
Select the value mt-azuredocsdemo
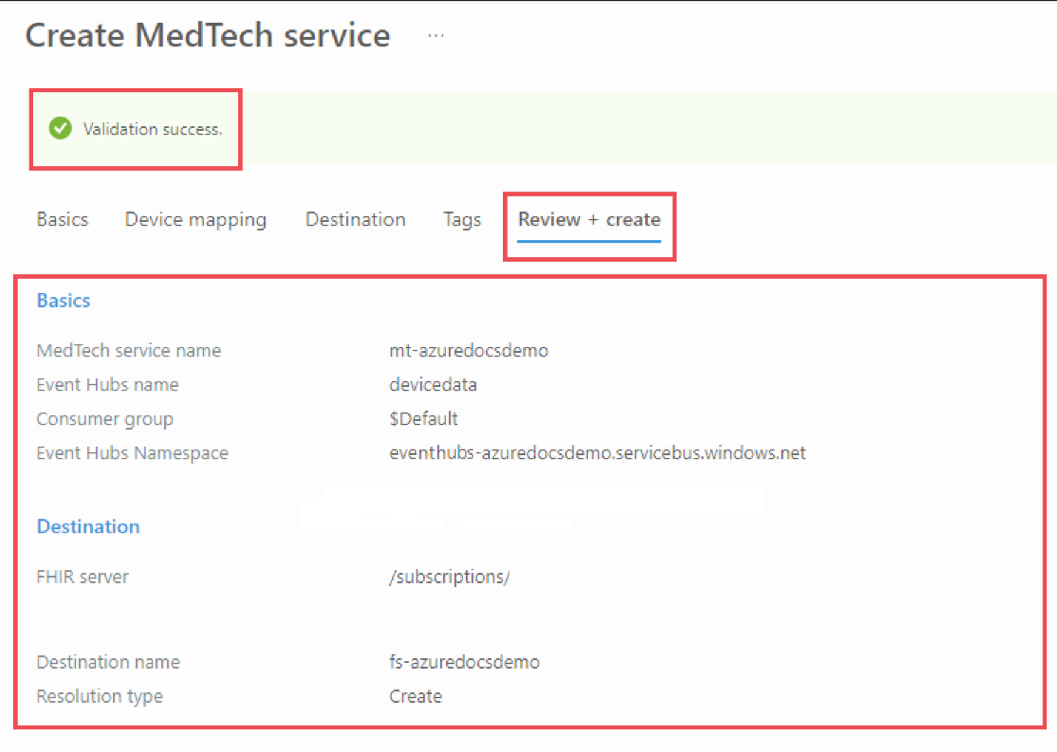tap(469, 350)
